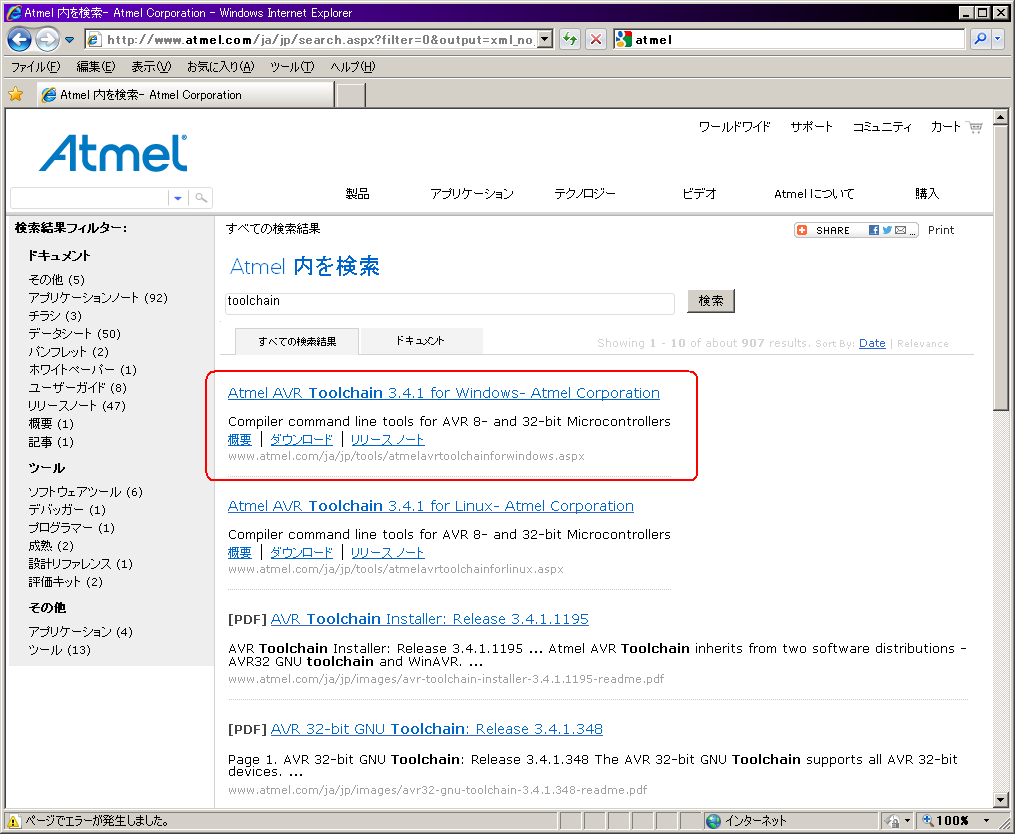Open the ツール(T) menu
This screenshot has height=834, width=1015.
click(x=292, y=67)
